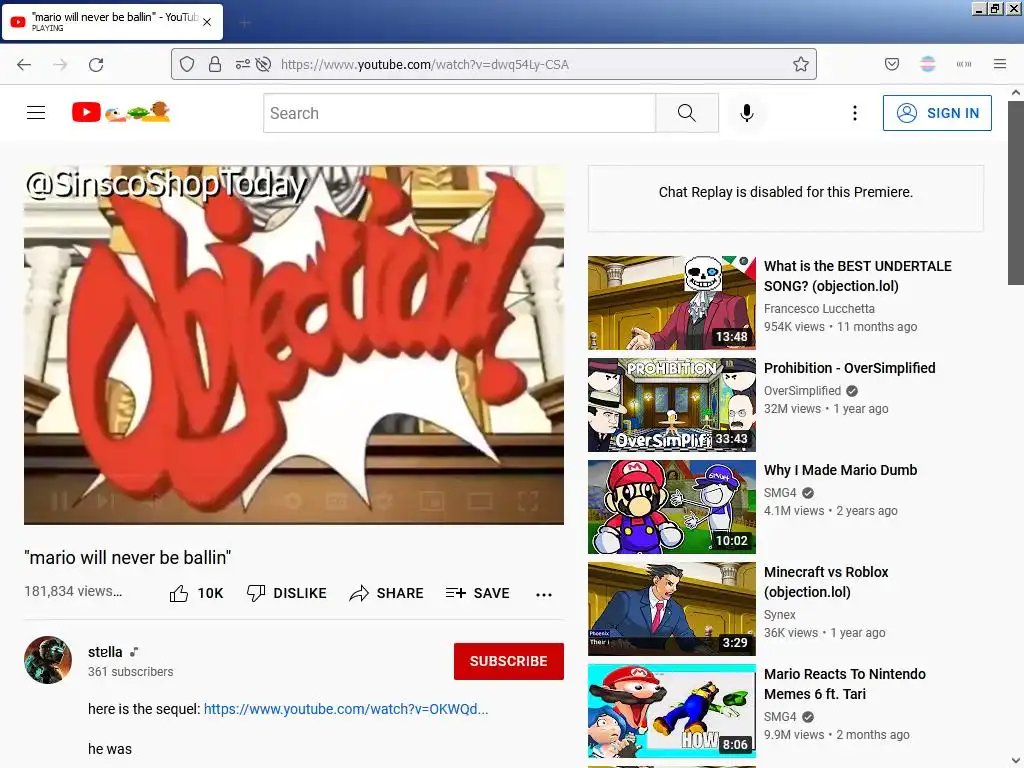1024x768 pixels.
Task: Pause the video playback
Action: [x=59, y=502]
